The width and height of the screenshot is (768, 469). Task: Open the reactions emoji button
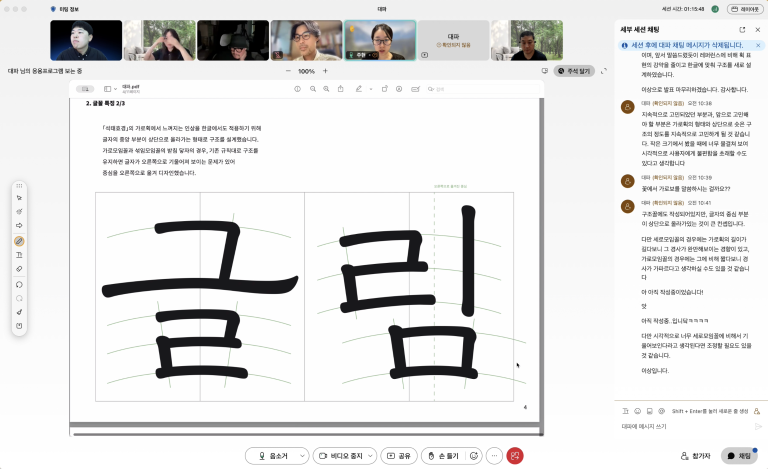[474, 456]
